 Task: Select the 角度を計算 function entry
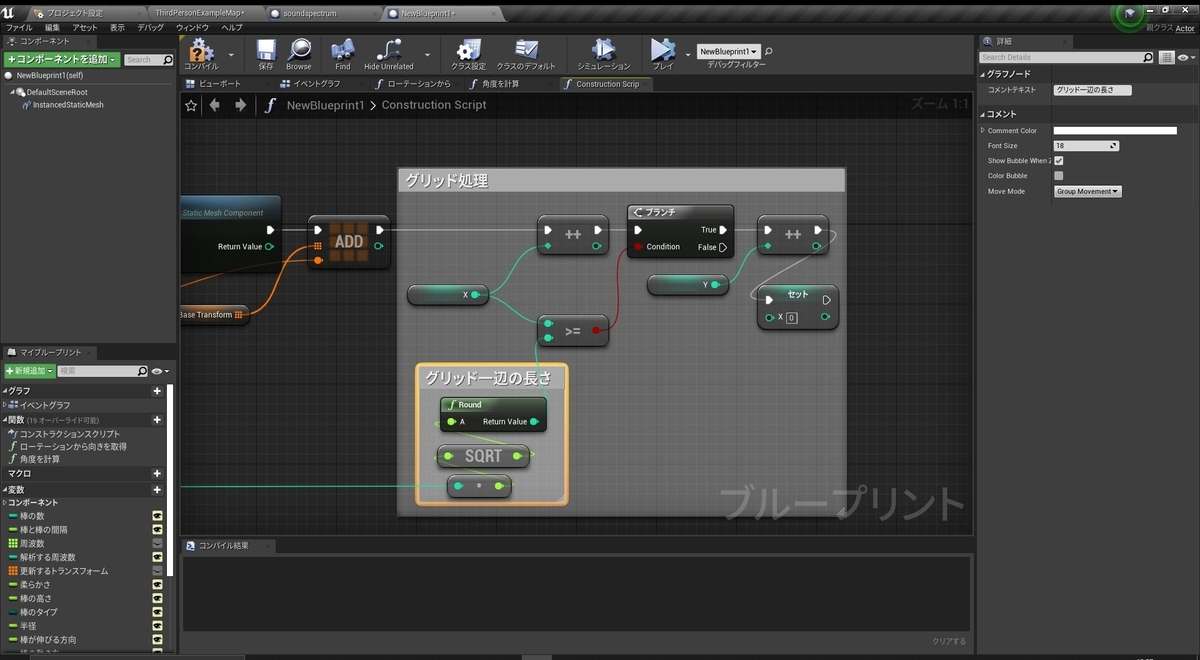coord(39,459)
